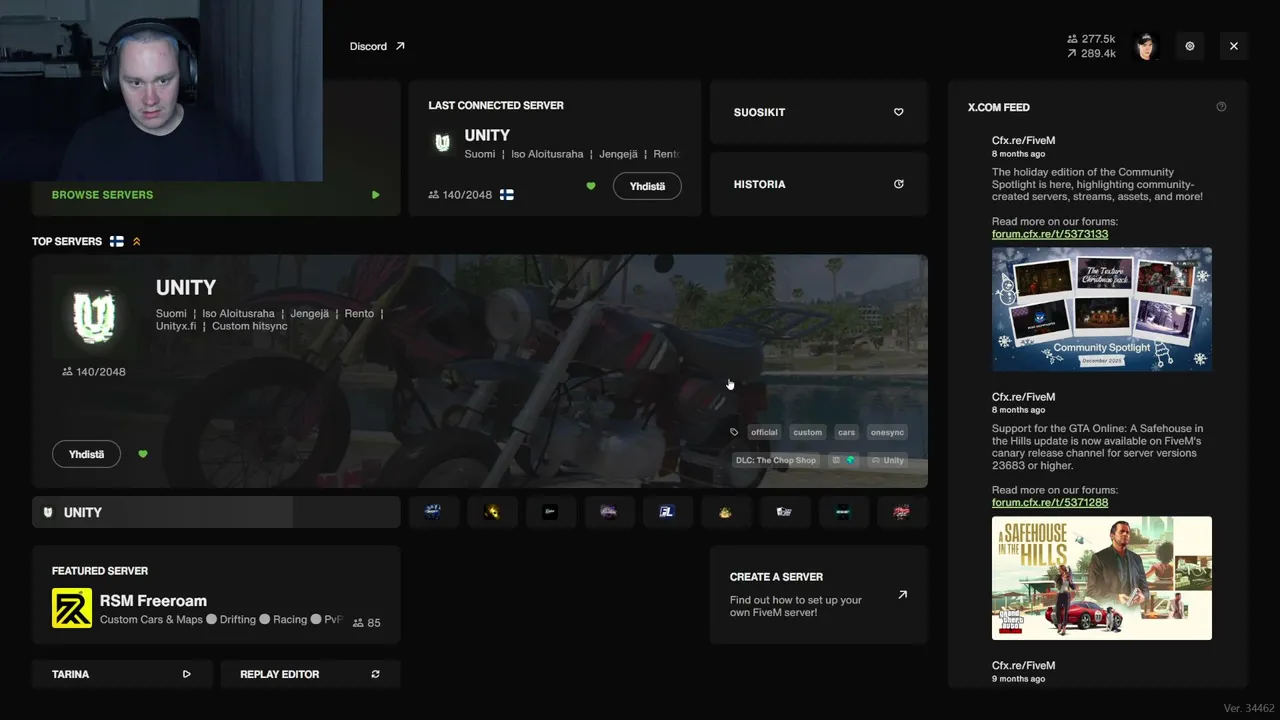The height and width of the screenshot is (720, 1280).
Task: Click the tag icon before server tags
Action: (x=734, y=432)
